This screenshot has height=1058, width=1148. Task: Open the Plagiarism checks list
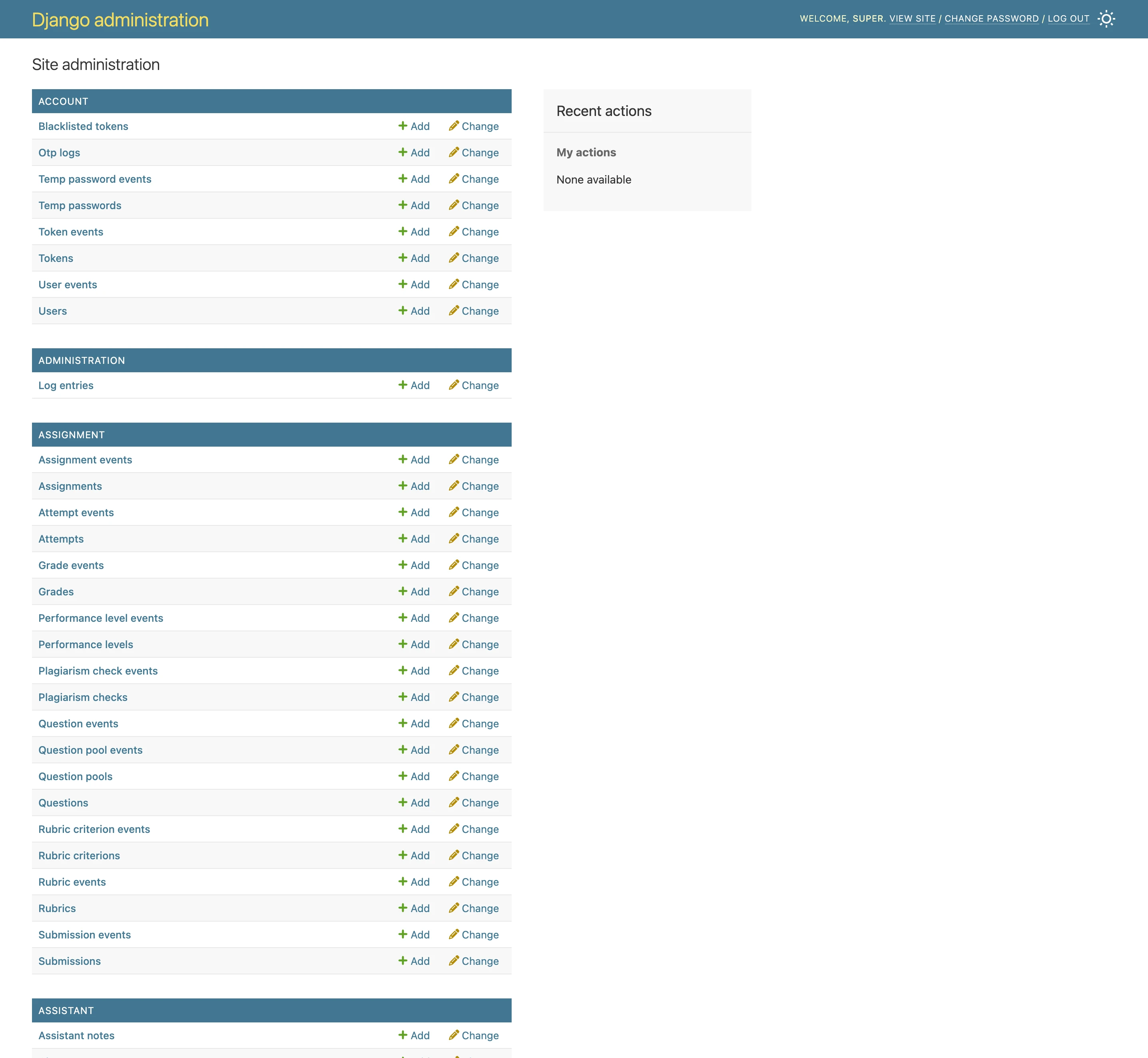coord(83,697)
